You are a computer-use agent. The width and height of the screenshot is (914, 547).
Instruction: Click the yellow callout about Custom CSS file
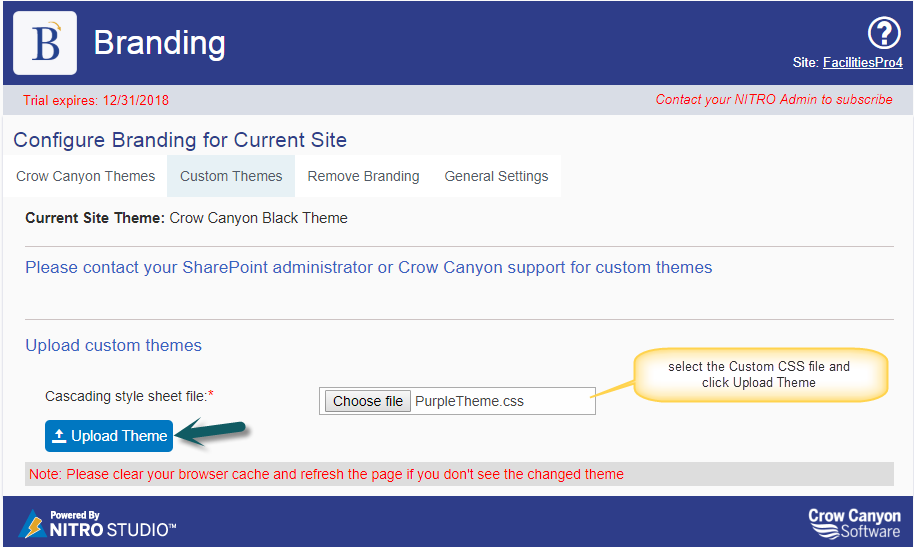click(758, 374)
